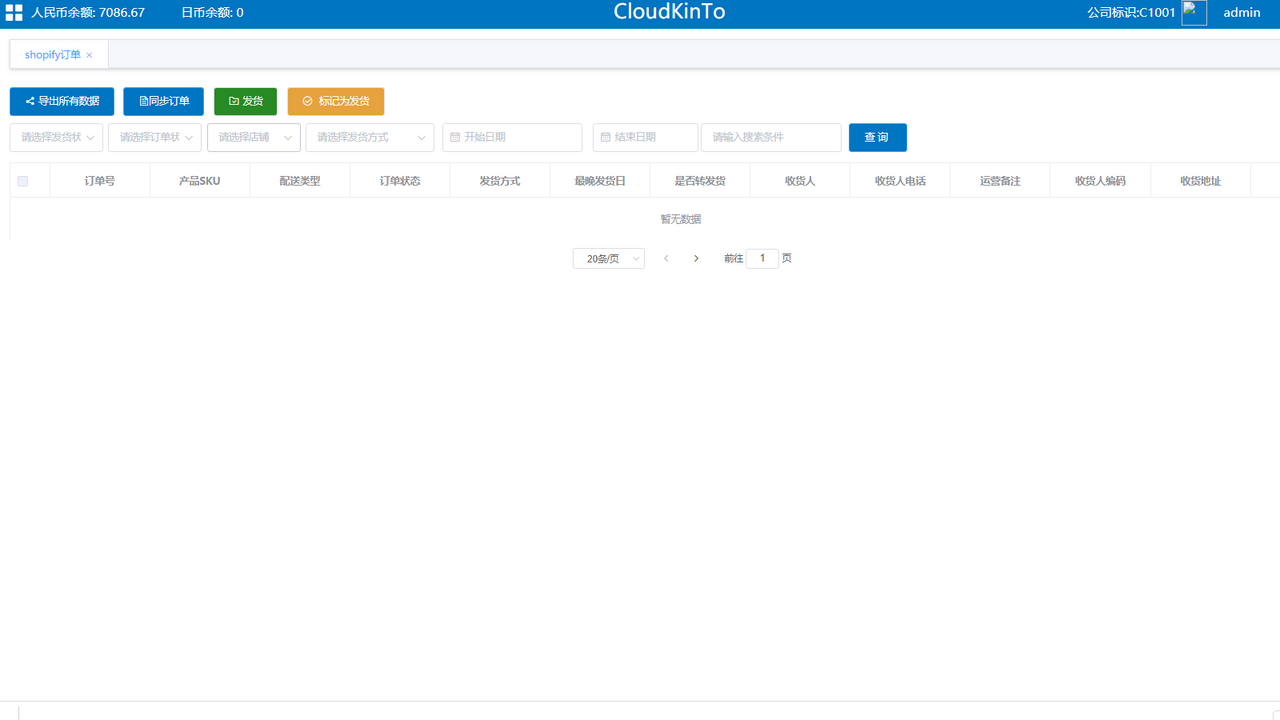The image size is (1280, 720).
Task: Open the 请选择发货方式 dropdown
Action: 370,137
